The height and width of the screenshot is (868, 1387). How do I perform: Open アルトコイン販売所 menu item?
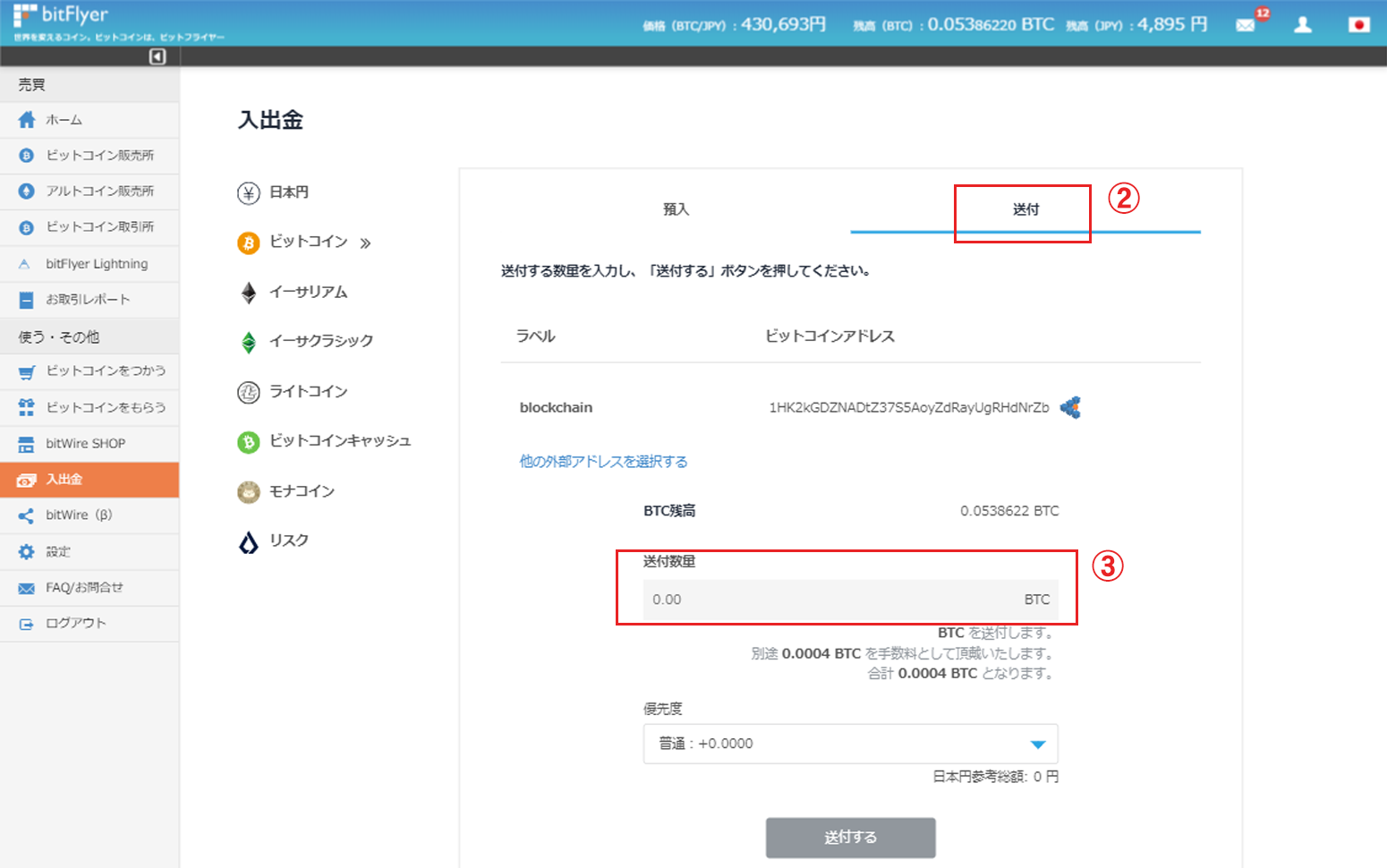point(89,191)
